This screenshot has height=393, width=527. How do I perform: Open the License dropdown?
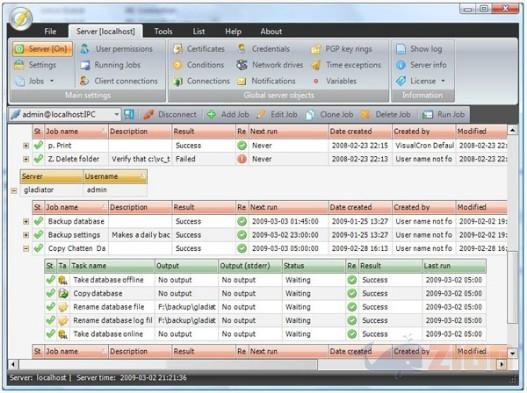(420, 81)
